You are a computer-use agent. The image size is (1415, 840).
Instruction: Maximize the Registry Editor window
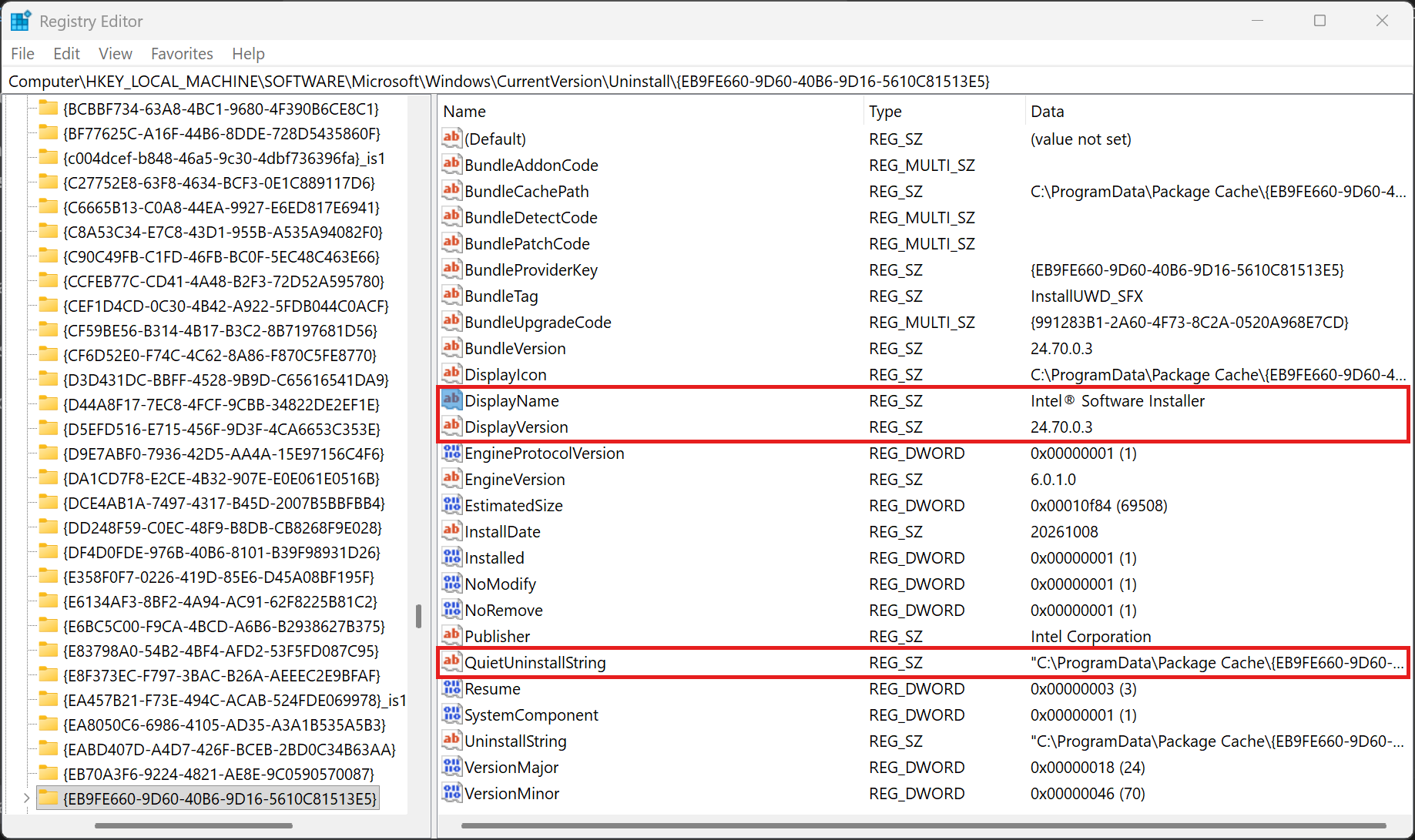pos(1319,21)
